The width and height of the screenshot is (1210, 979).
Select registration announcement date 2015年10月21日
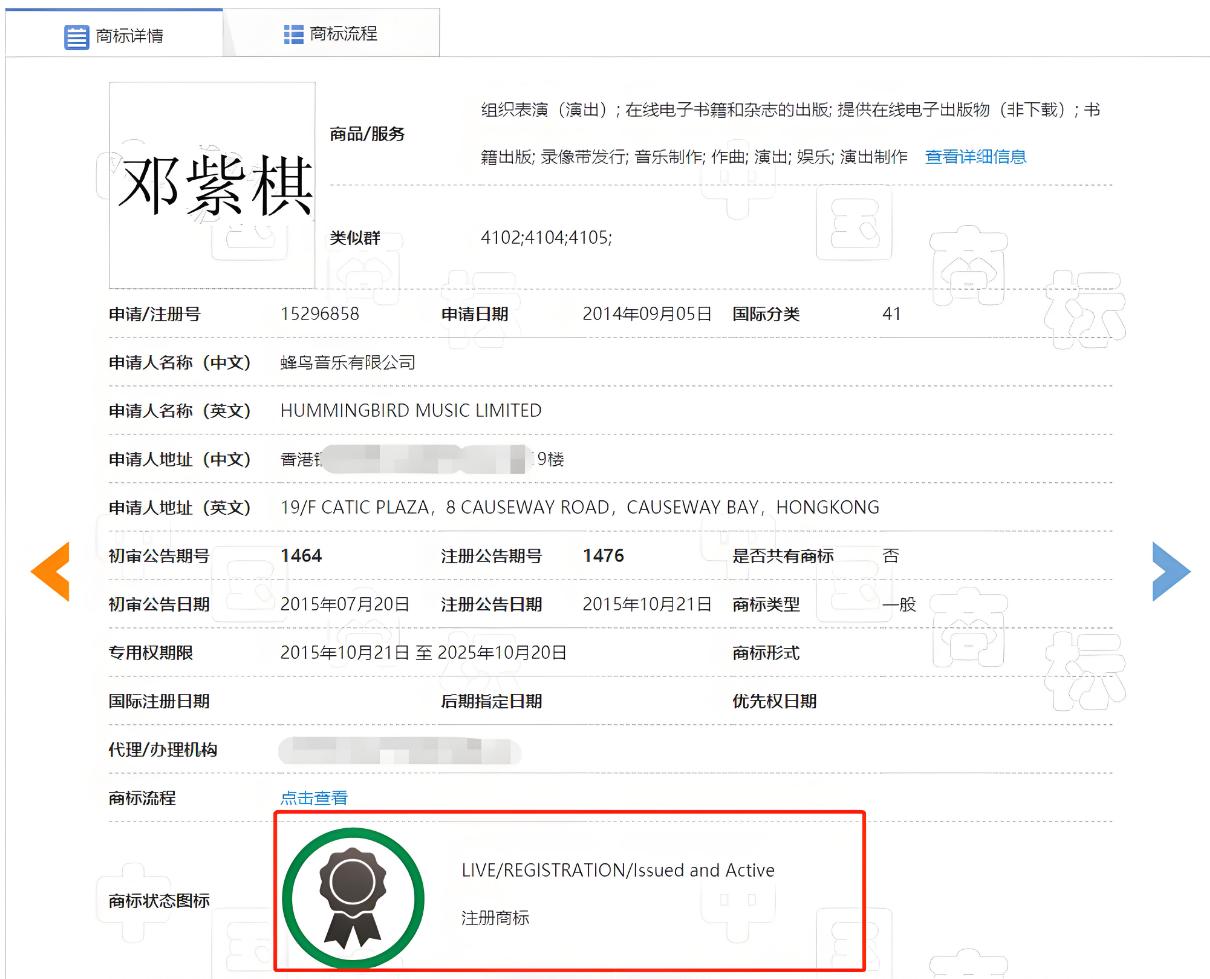(647, 604)
